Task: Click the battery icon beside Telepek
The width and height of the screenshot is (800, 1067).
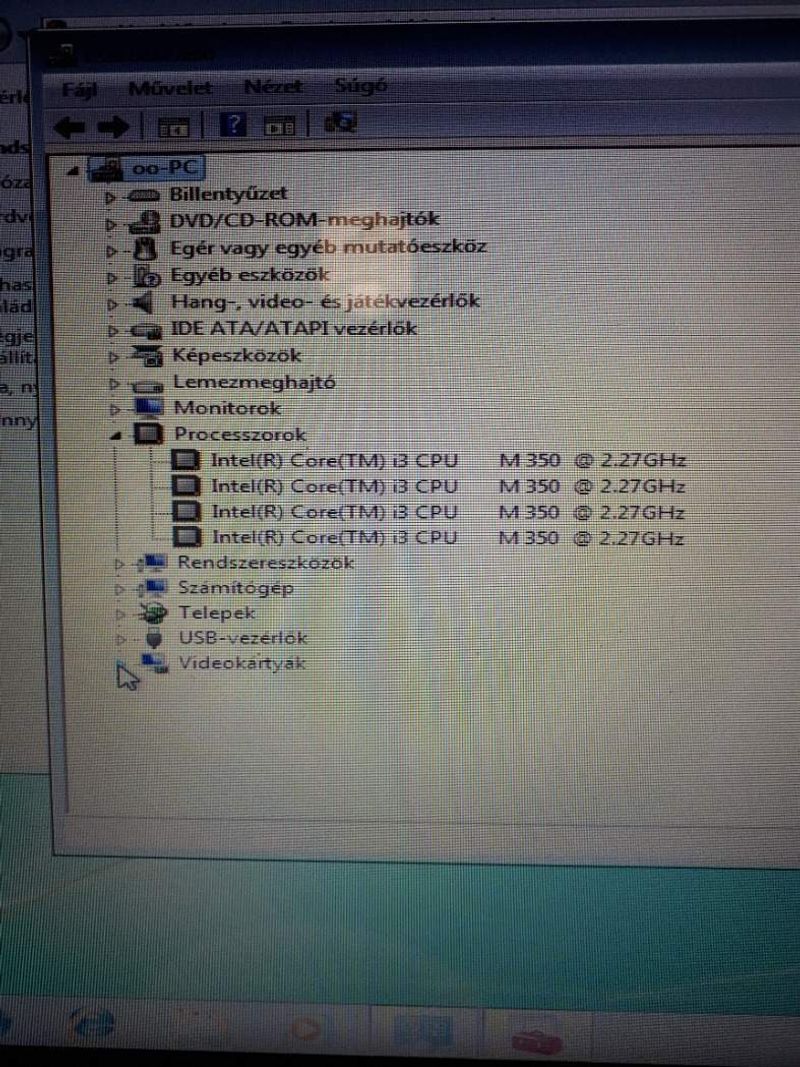Action: (153, 613)
